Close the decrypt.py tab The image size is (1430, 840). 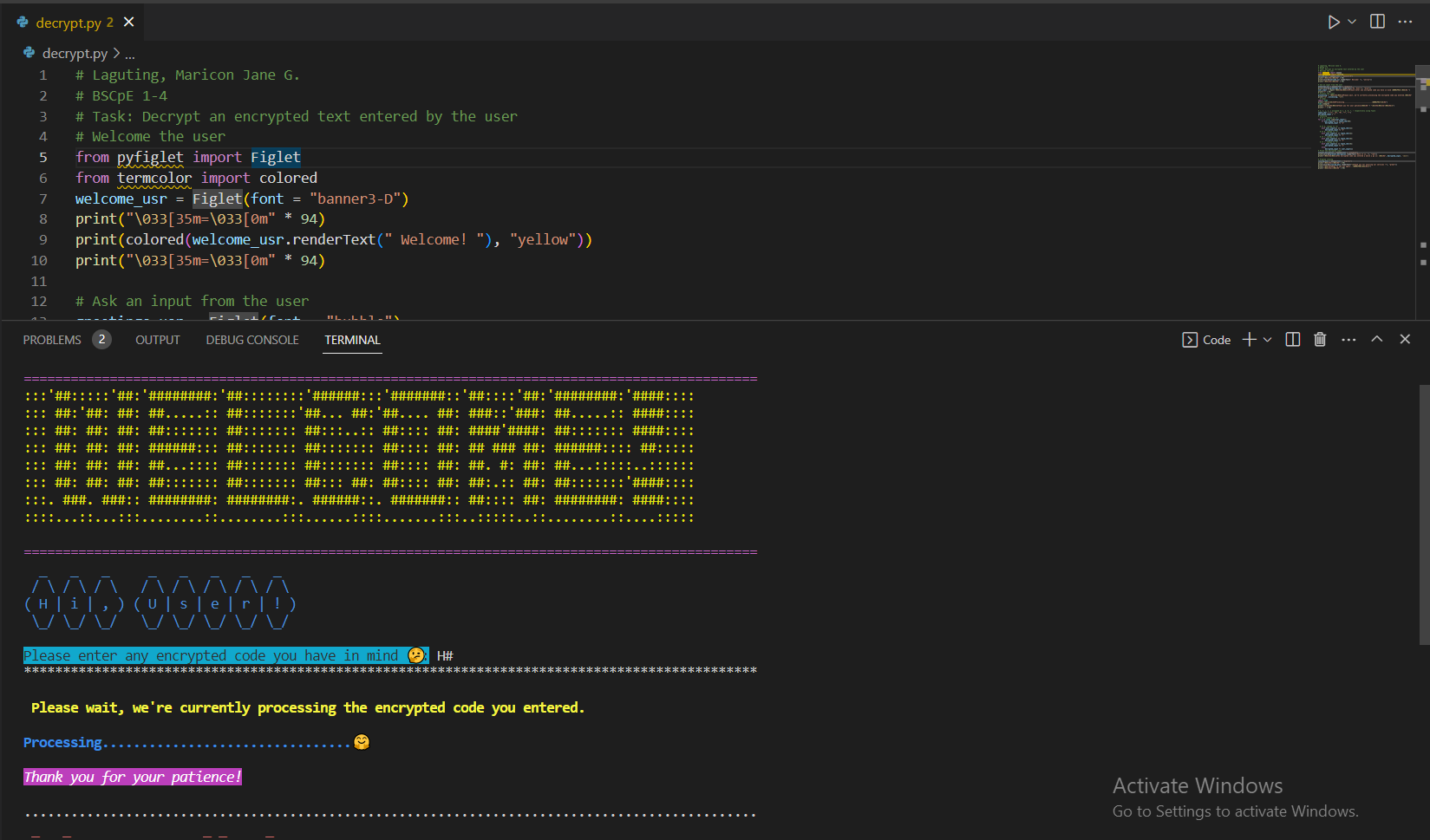129,22
